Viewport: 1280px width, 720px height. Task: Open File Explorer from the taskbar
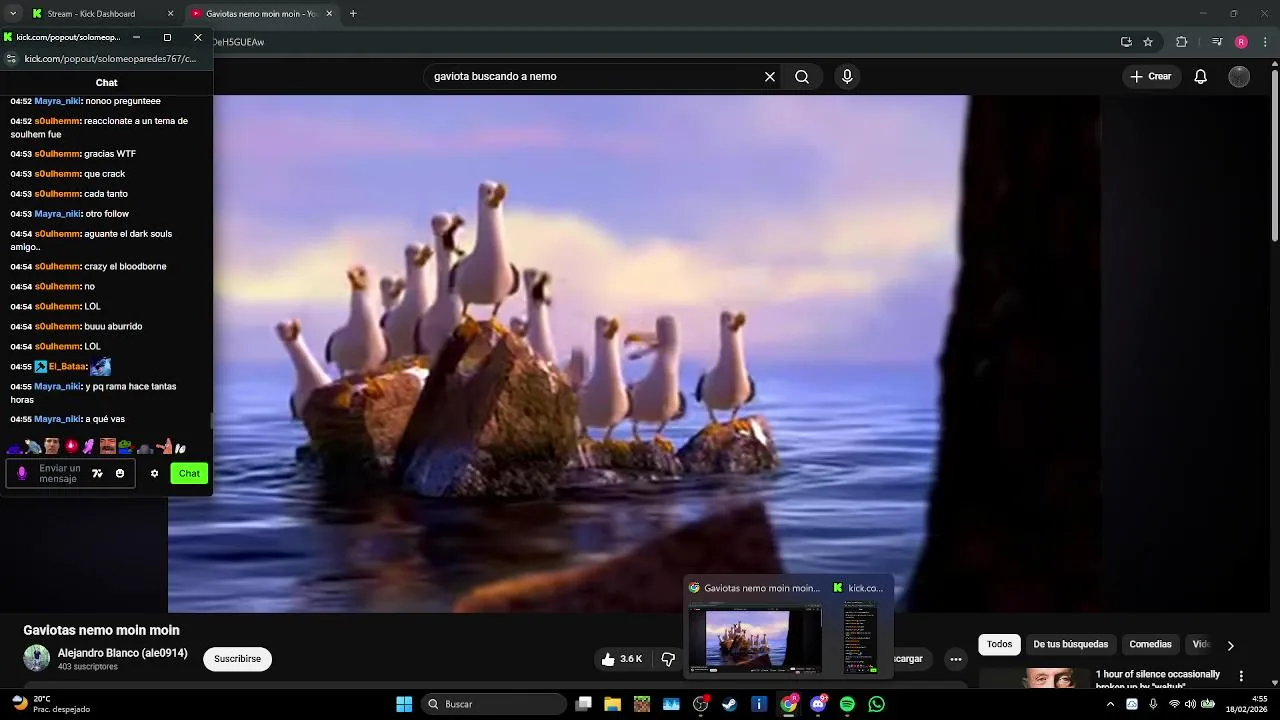pos(612,704)
